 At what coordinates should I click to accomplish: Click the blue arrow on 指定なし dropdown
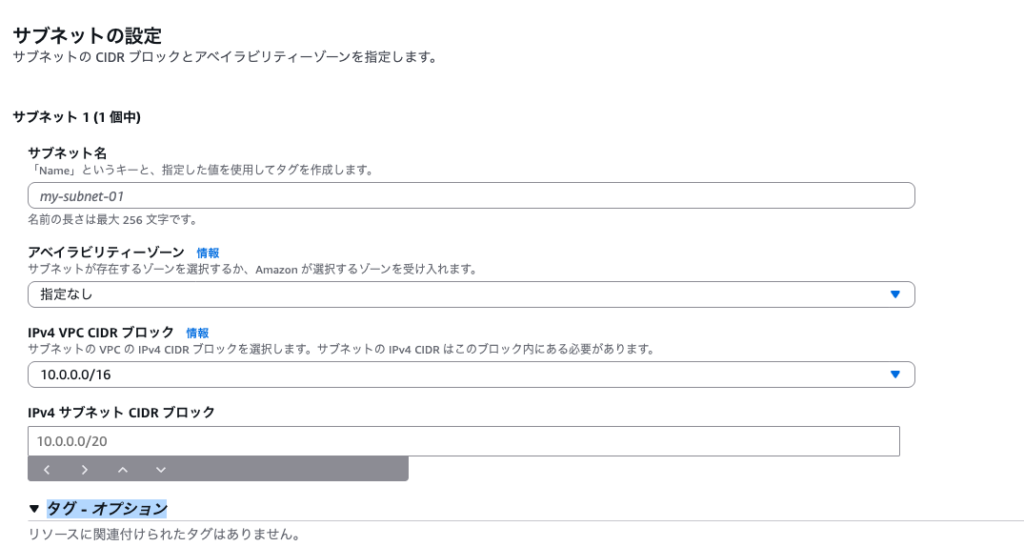pos(895,294)
